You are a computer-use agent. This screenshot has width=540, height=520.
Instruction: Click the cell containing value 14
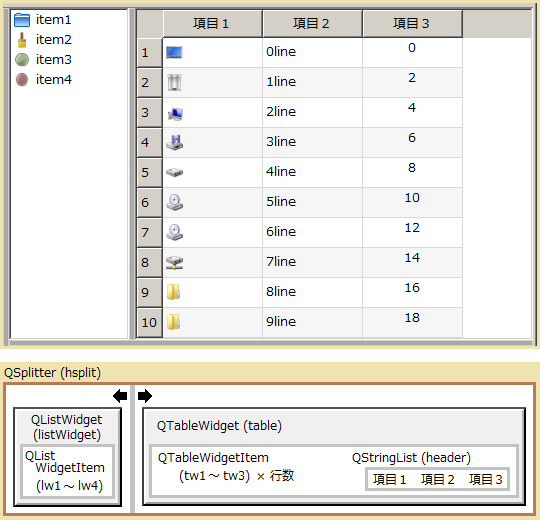(x=412, y=262)
